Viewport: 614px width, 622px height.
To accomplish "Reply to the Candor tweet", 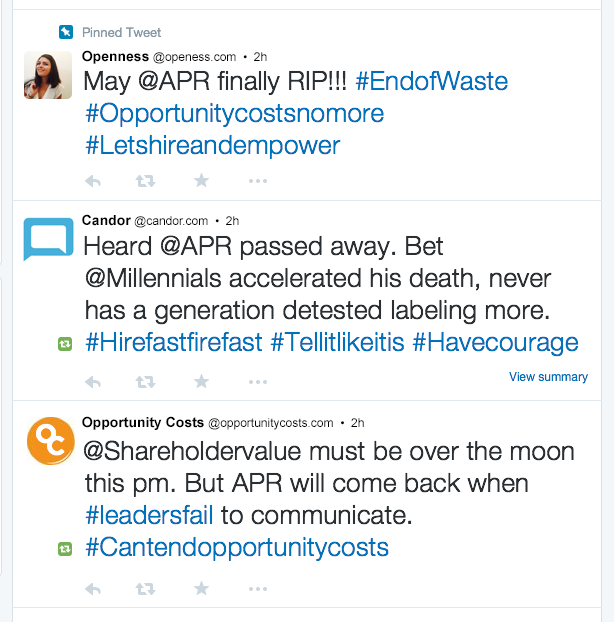I will click(94, 381).
